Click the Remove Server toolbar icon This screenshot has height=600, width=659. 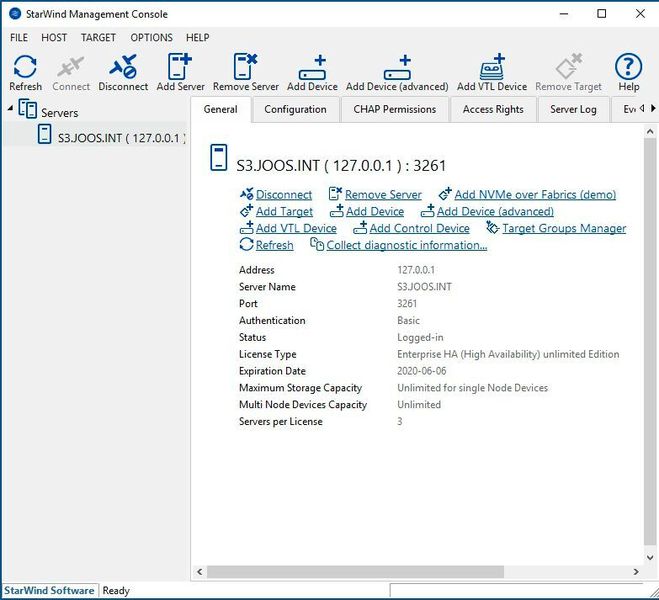pyautogui.click(x=245, y=69)
